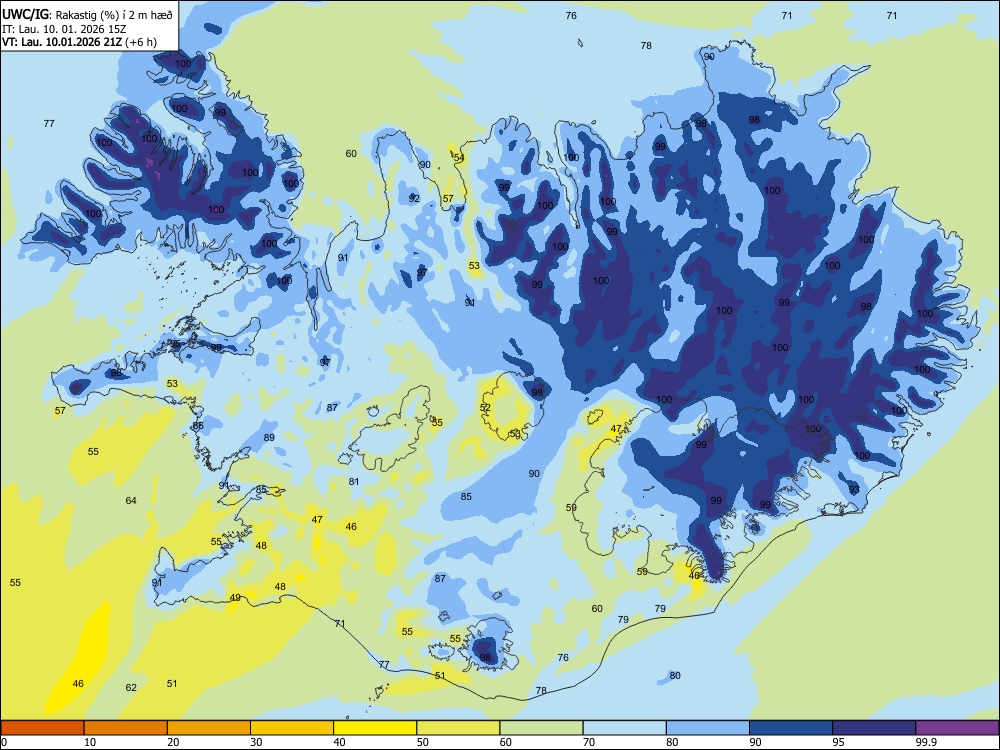Viewport: 1000px width, 750px height.
Task: Click the '62' humidity value on the map
Action: tap(131, 688)
